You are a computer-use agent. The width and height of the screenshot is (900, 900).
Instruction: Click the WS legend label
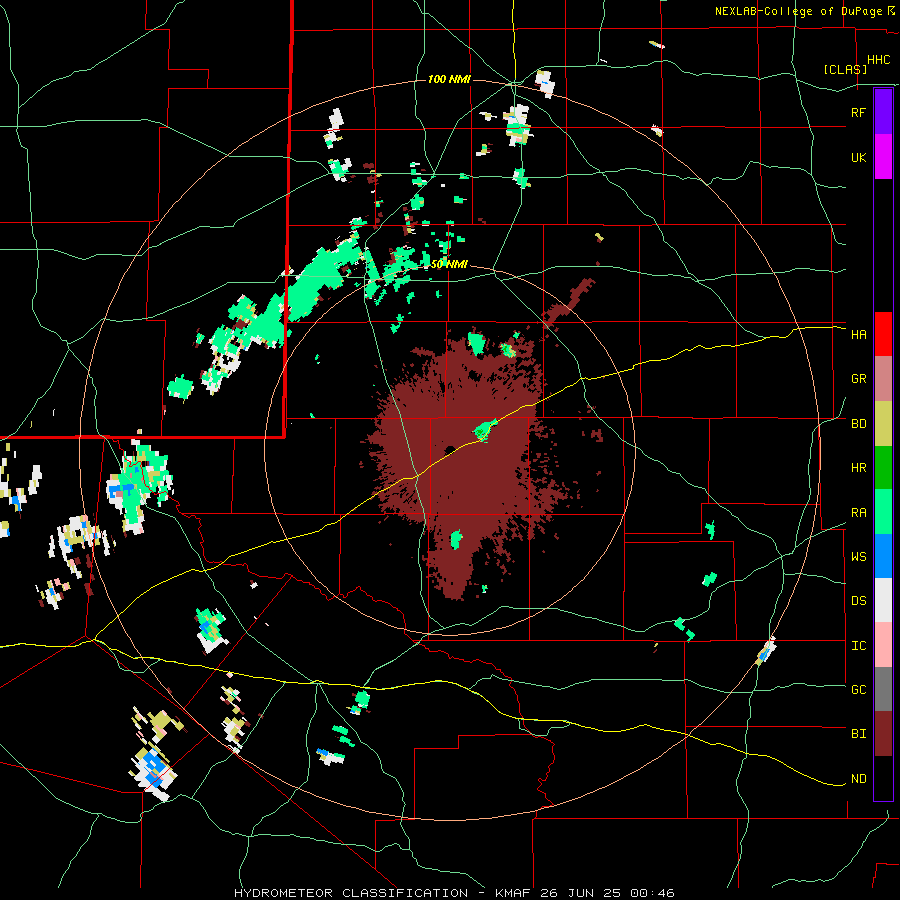coord(858,557)
